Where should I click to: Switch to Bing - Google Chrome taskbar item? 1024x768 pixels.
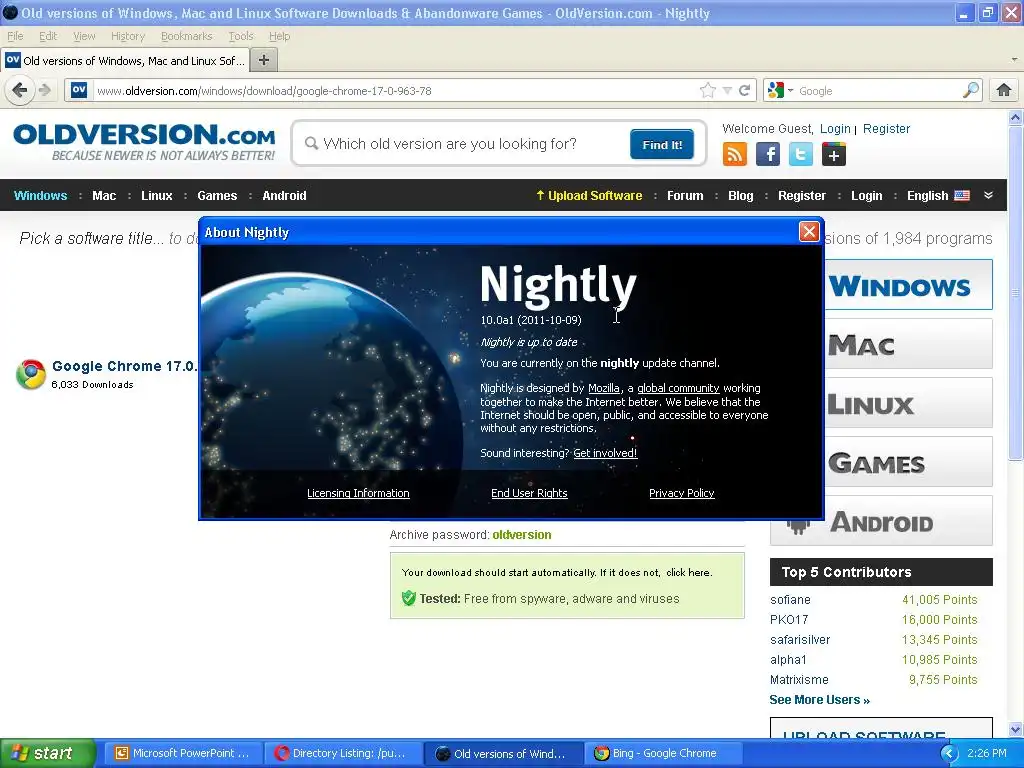coord(662,753)
